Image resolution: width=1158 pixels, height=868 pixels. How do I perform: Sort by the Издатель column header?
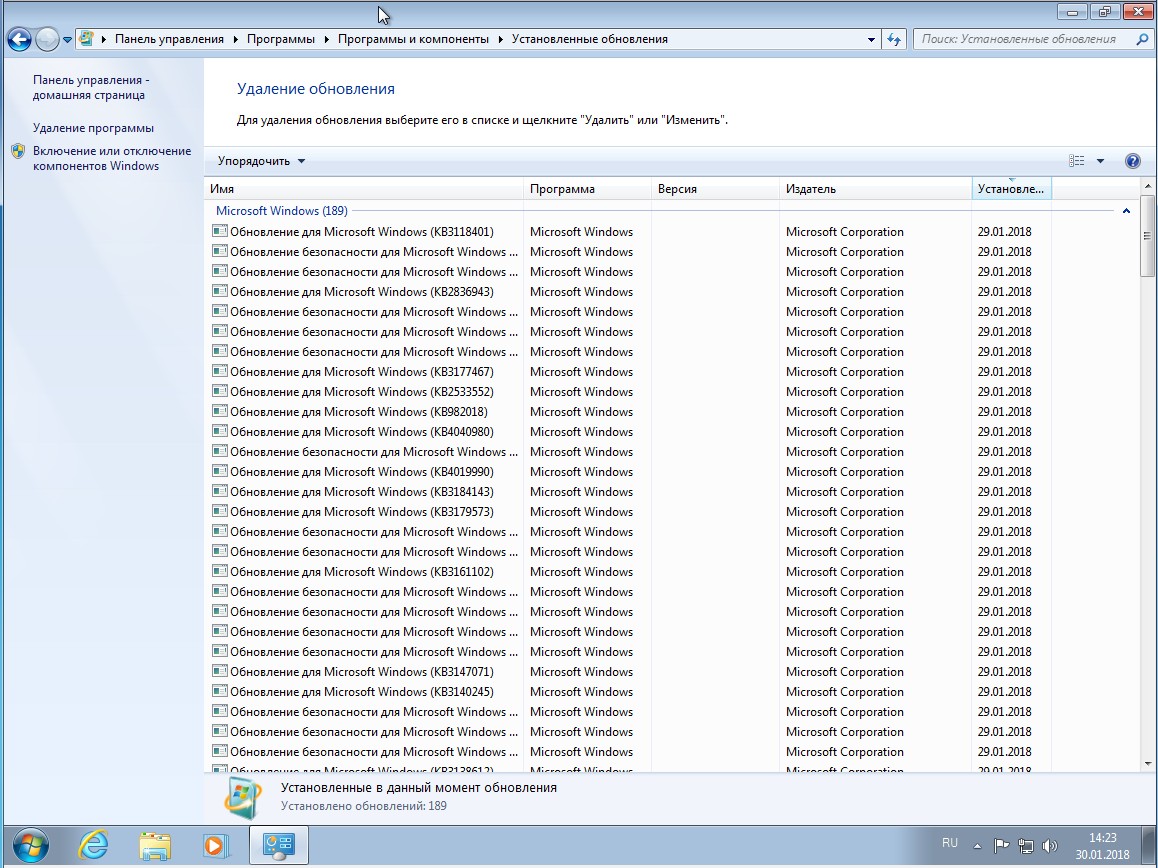tap(875, 189)
